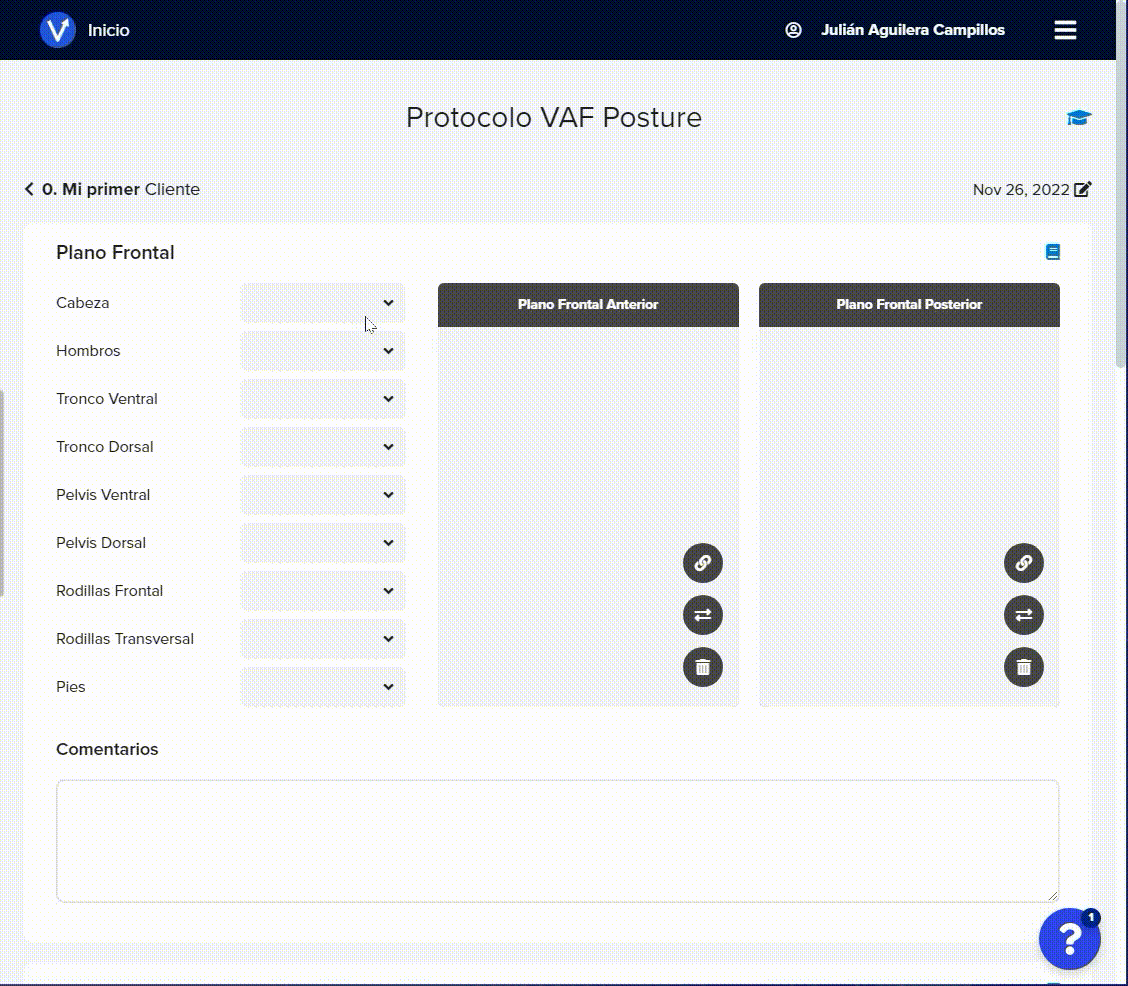Delete image in Plano Frontal Posterior

[1023, 667]
